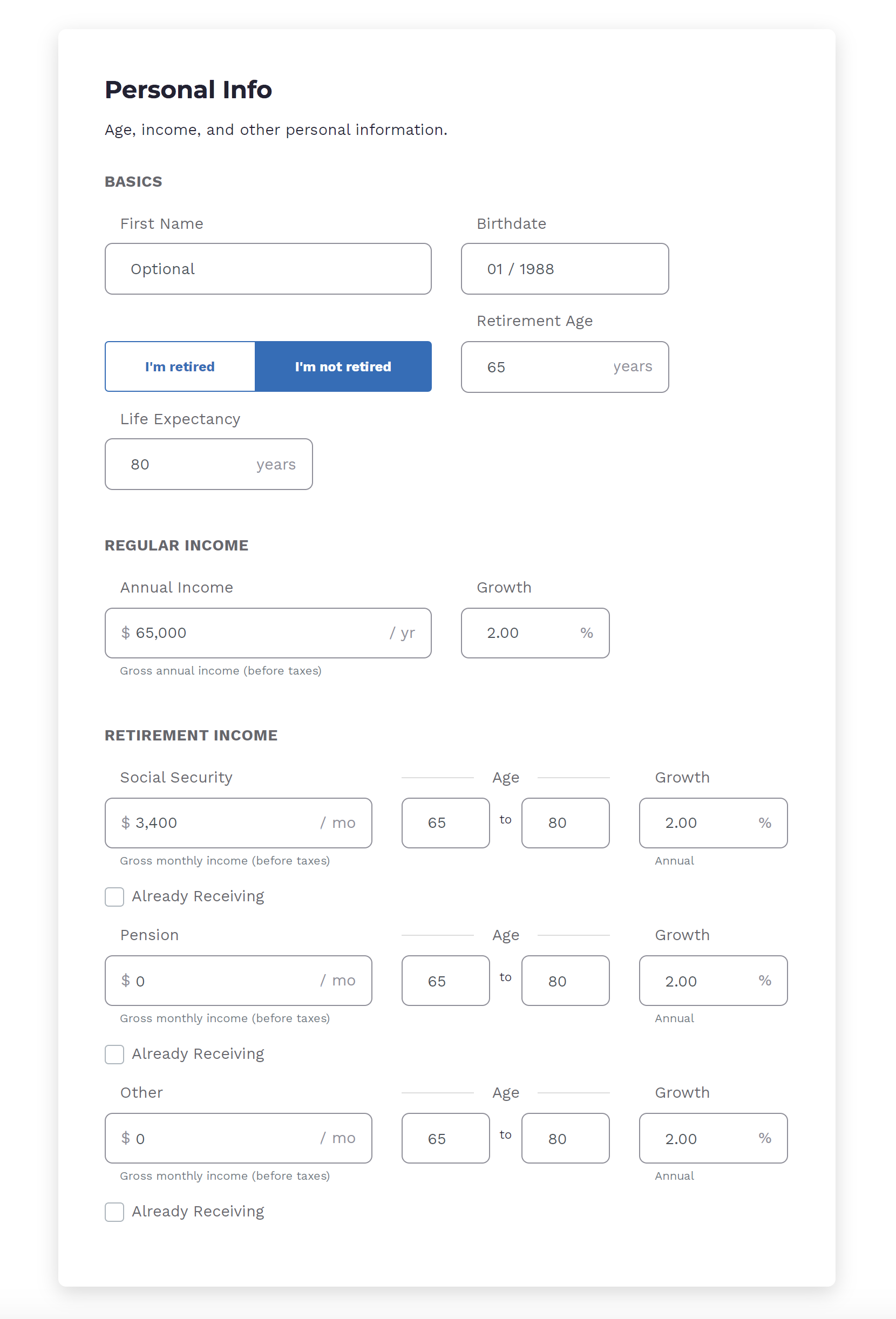The image size is (896, 1319).
Task: Click the First Name input field
Action: coord(267,268)
